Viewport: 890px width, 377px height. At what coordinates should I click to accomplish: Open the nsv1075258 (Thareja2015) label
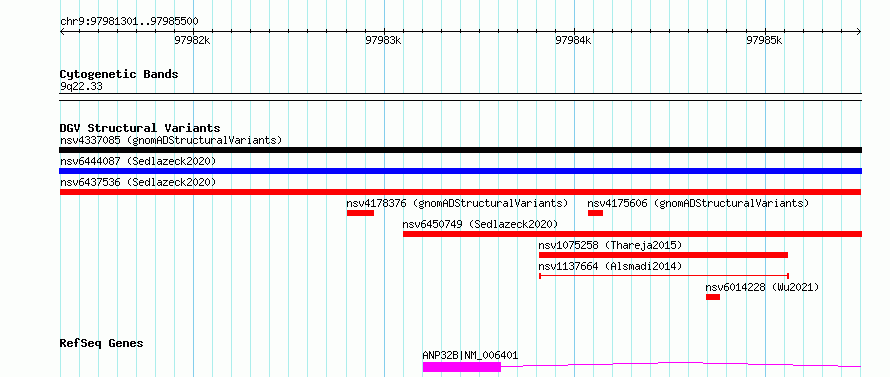tap(610, 245)
